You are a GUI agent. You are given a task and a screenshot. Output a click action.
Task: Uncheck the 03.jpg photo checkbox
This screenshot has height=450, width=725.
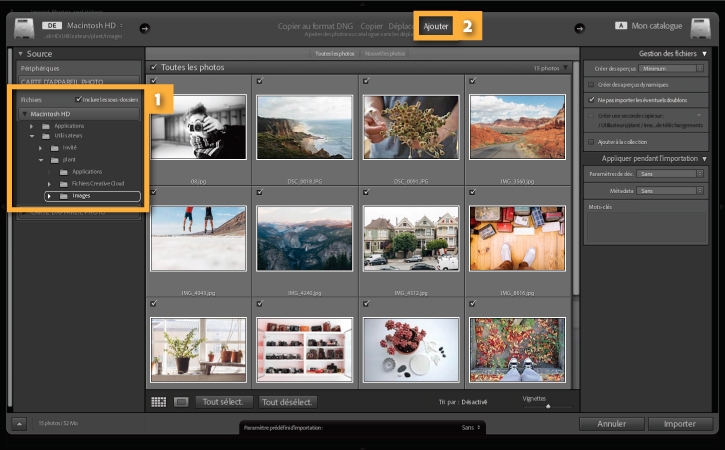(x=154, y=81)
